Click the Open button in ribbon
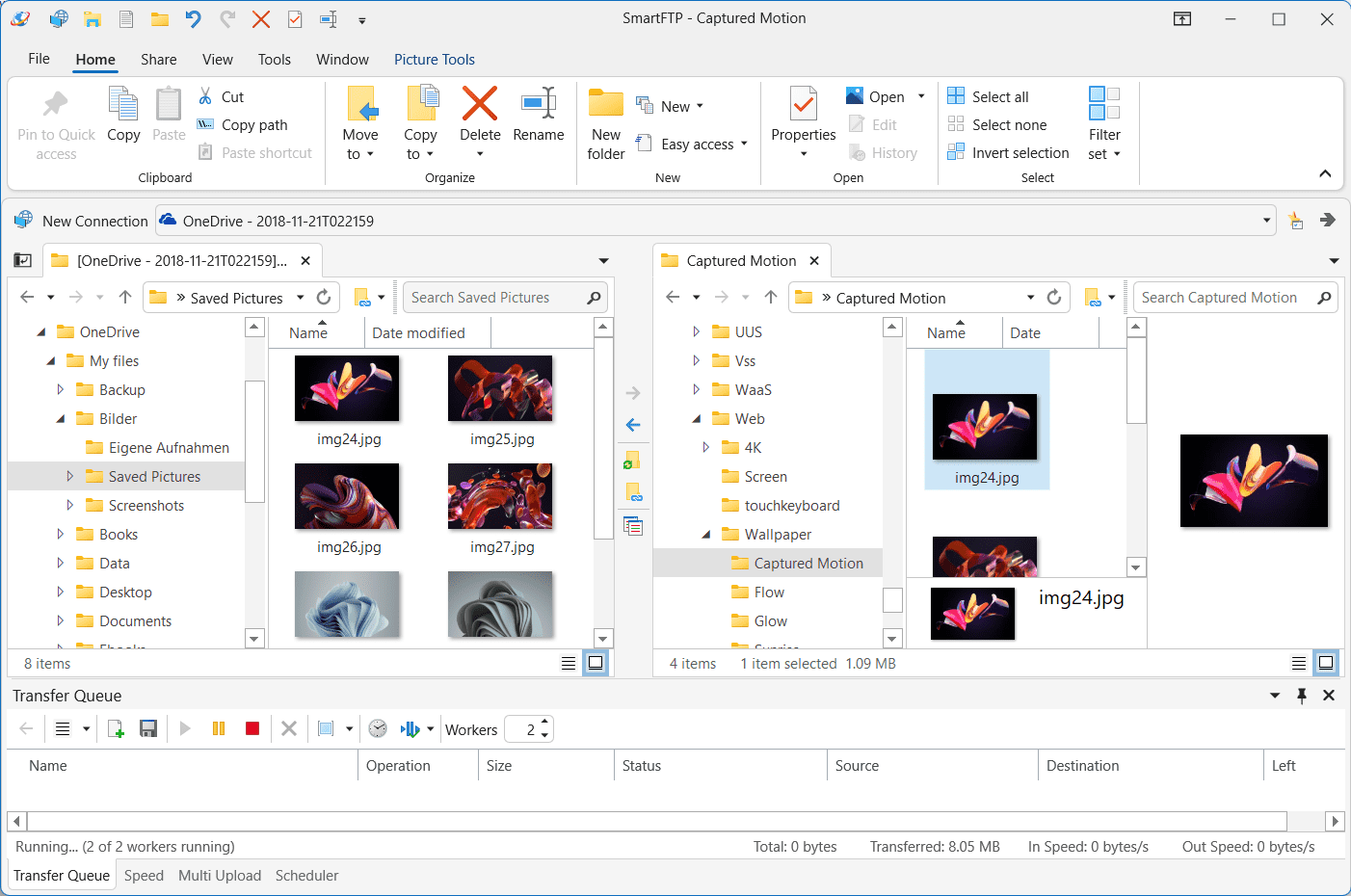 click(876, 96)
